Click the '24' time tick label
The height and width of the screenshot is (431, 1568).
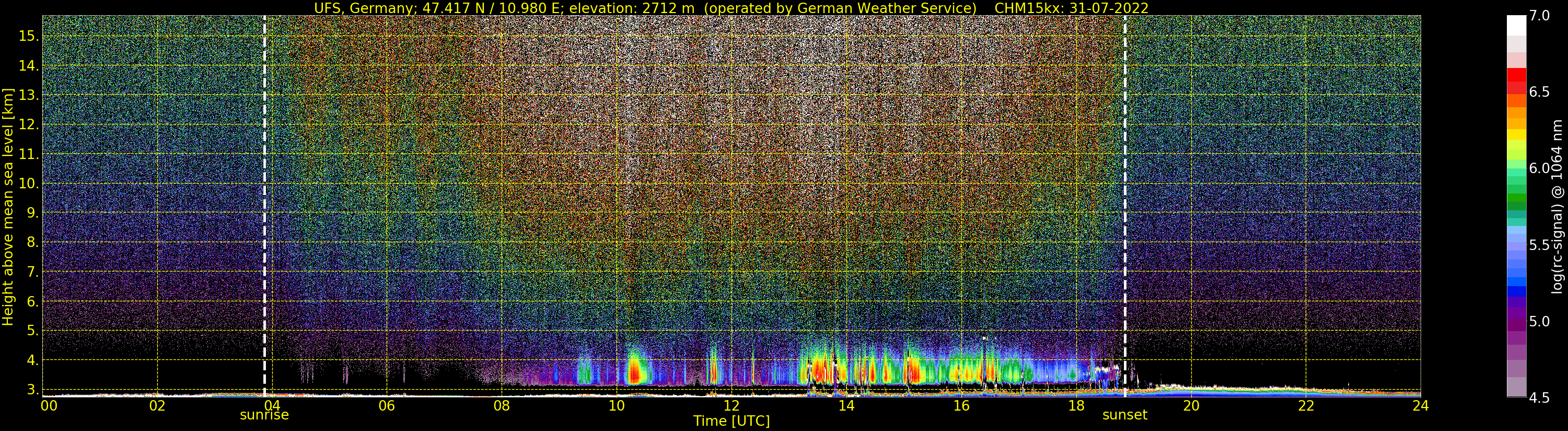coord(1421,405)
